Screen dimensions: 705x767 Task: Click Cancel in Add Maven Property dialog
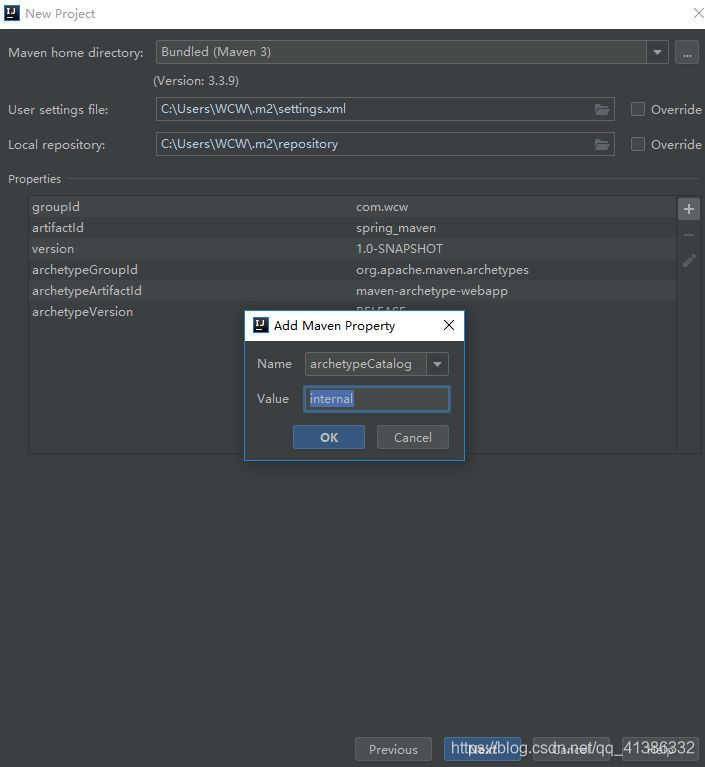click(x=412, y=437)
